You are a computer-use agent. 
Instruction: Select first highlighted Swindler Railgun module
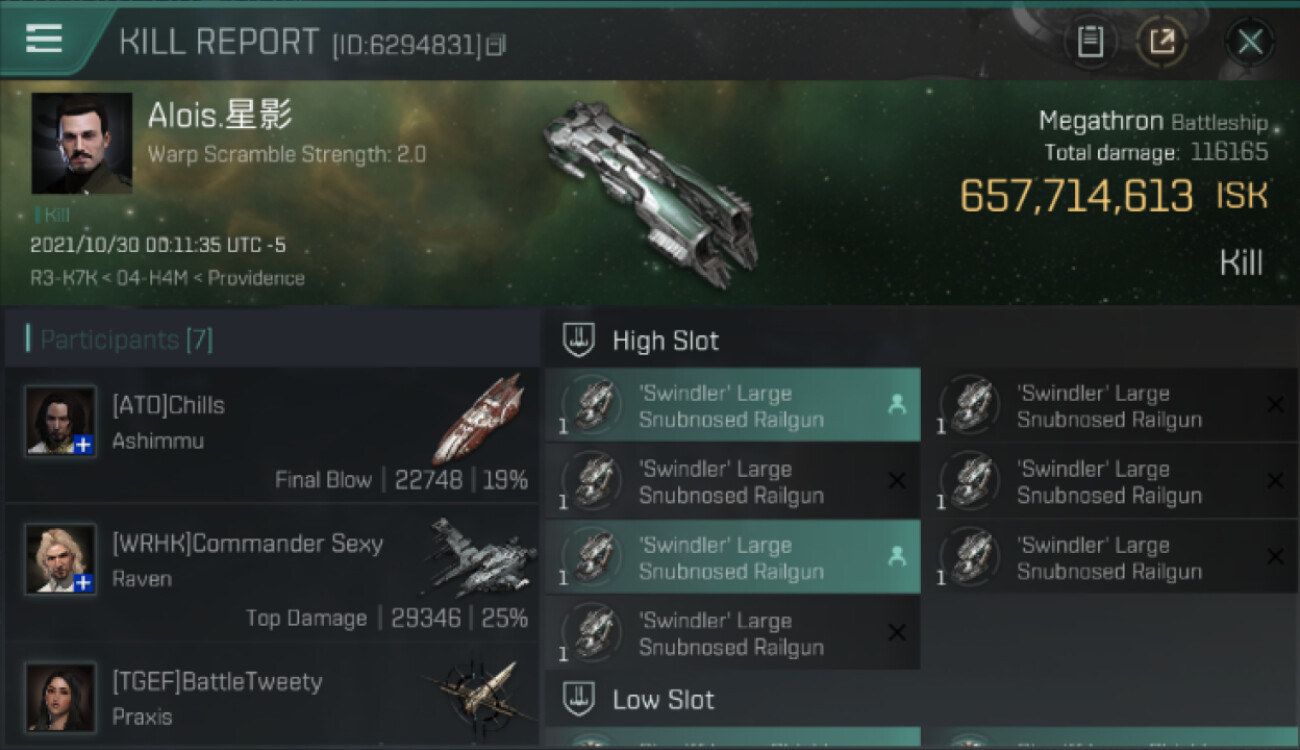[732, 405]
